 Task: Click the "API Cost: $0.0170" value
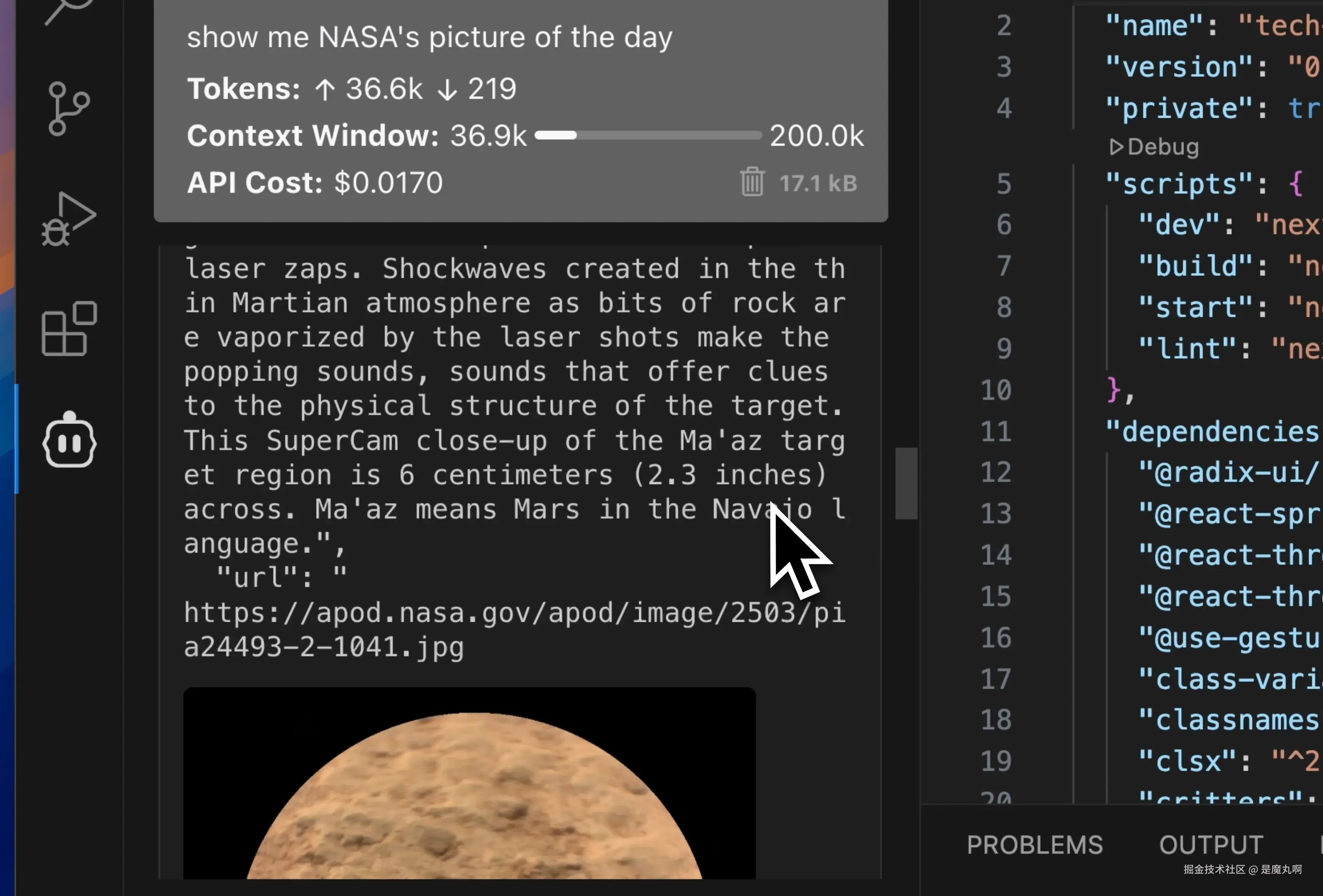tap(315, 183)
